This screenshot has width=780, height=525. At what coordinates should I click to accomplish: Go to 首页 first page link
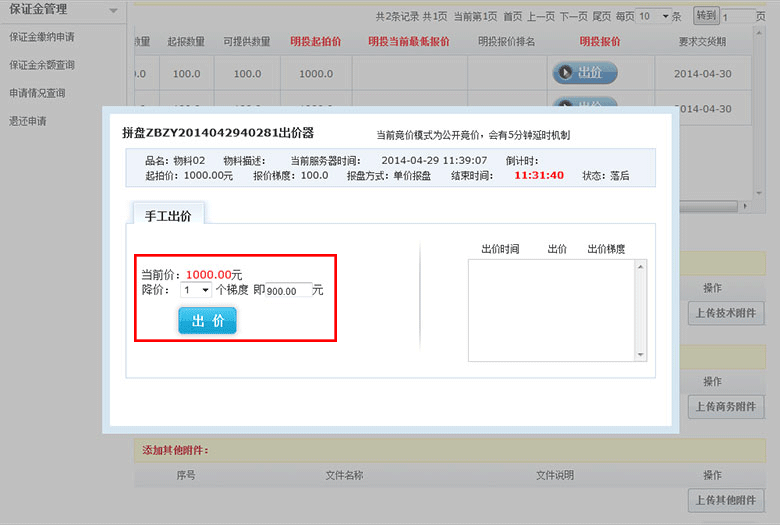coord(512,17)
